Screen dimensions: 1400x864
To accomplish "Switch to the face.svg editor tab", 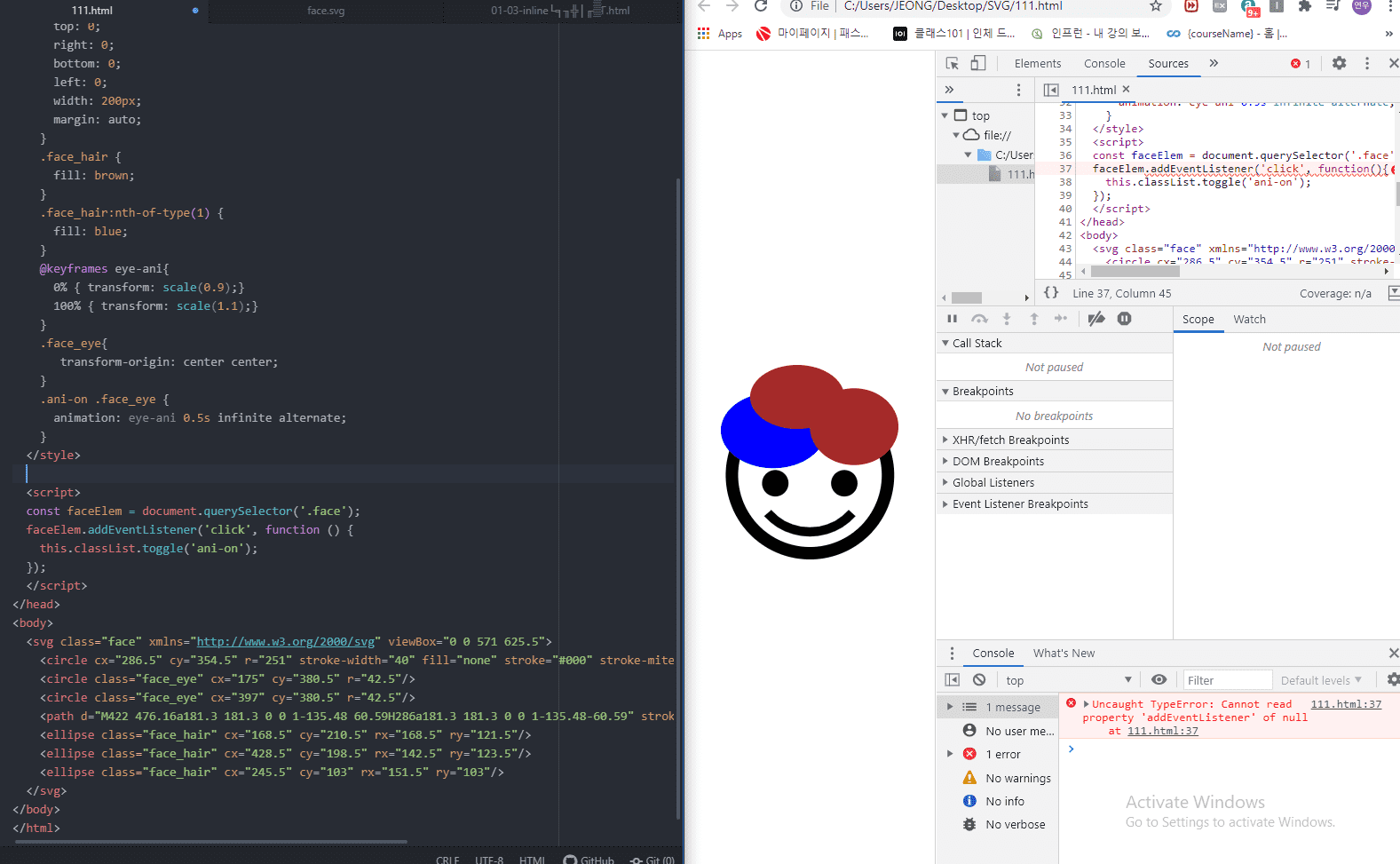I will [x=326, y=11].
